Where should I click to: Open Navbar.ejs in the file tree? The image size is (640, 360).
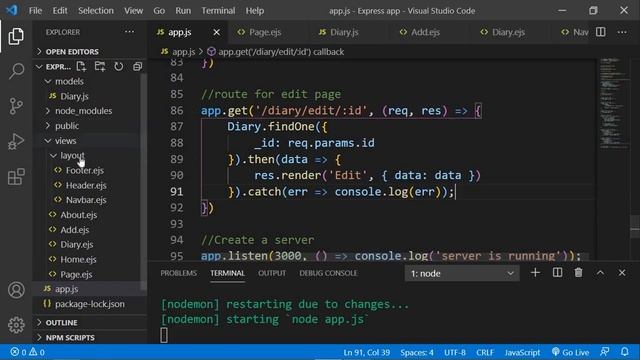pos(86,200)
